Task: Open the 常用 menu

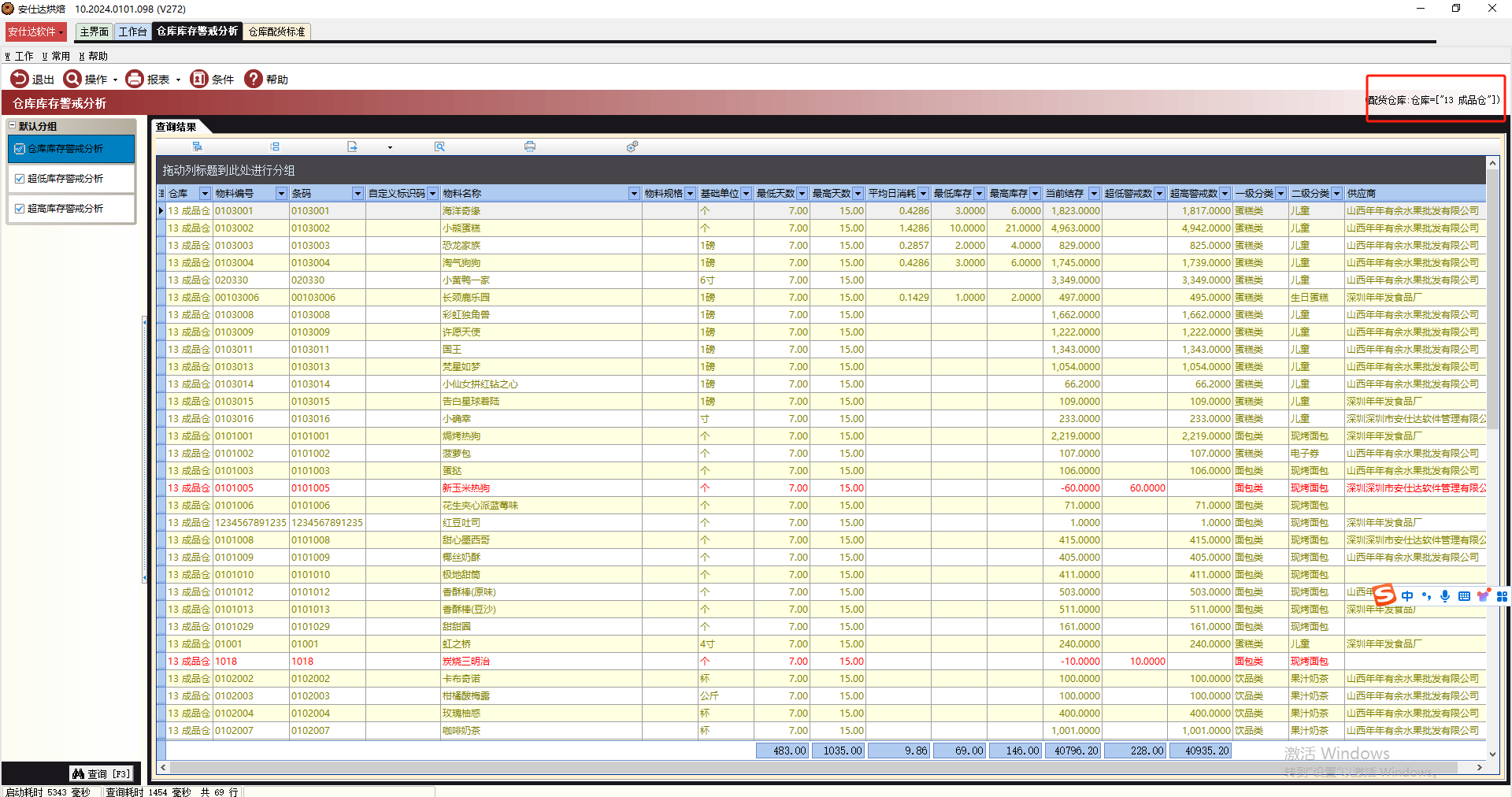Action: (56, 56)
